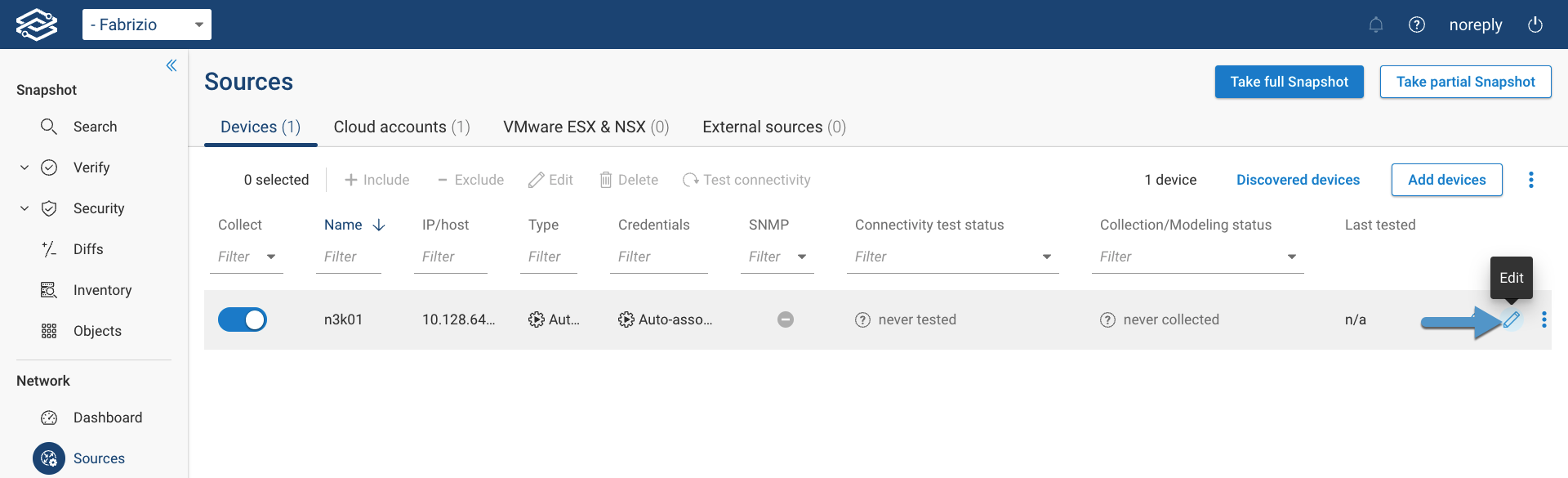Open Diffs in the sidebar
Image resolution: width=1568 pixels, height=478 pixels.
pyautogui.click(x=88, y=249)
